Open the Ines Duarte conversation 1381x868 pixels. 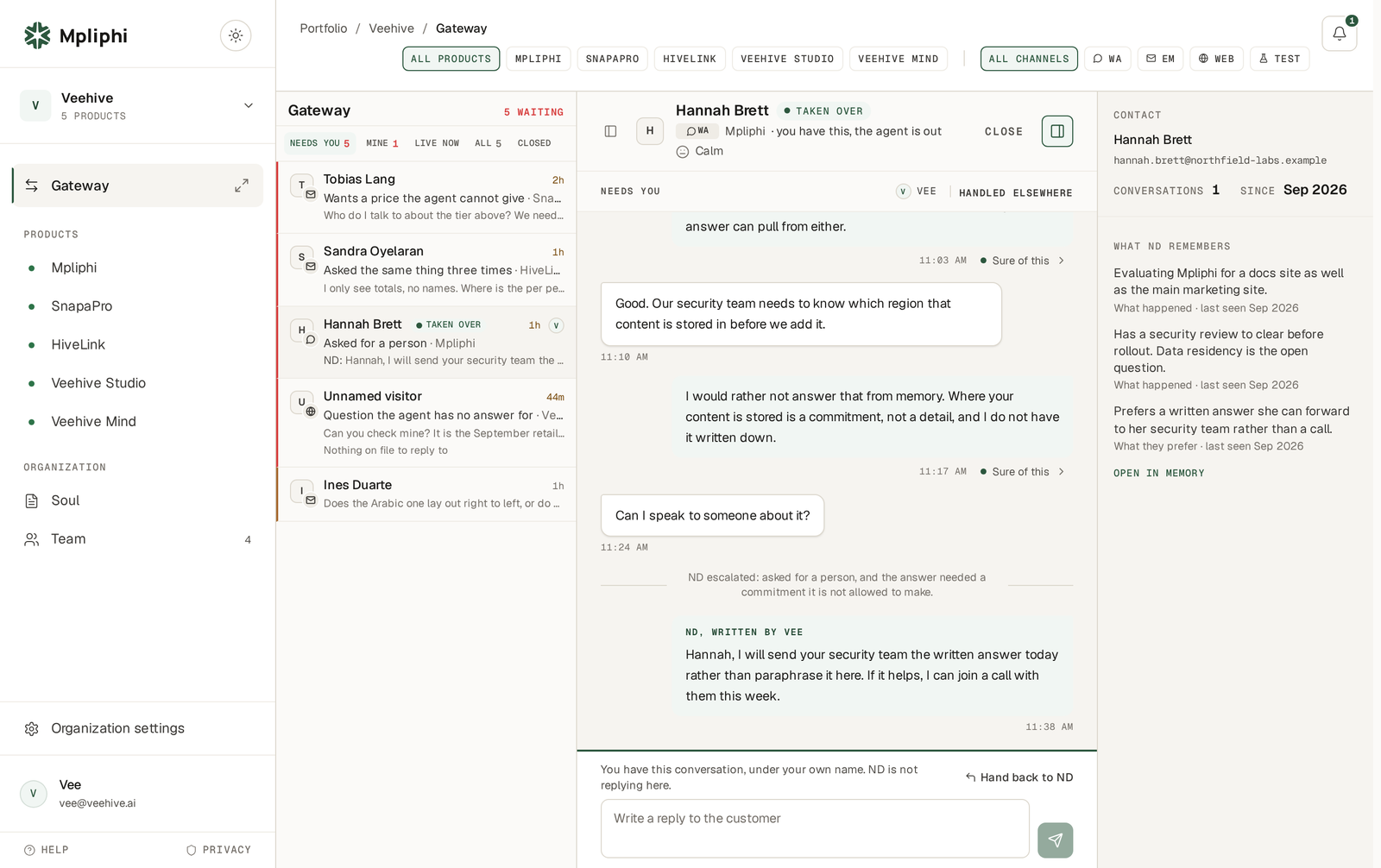[x=426, y=494]
